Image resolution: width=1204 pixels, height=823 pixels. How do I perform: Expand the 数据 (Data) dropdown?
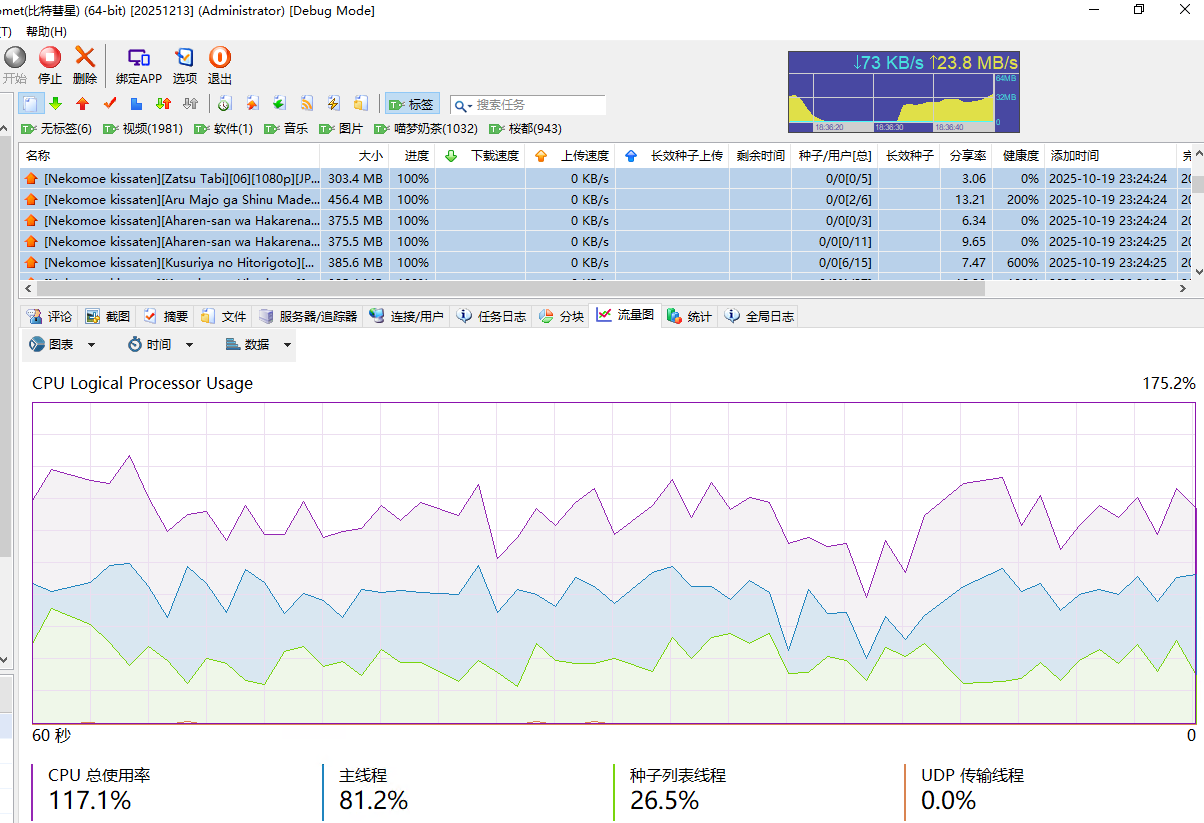click(258, 345)
